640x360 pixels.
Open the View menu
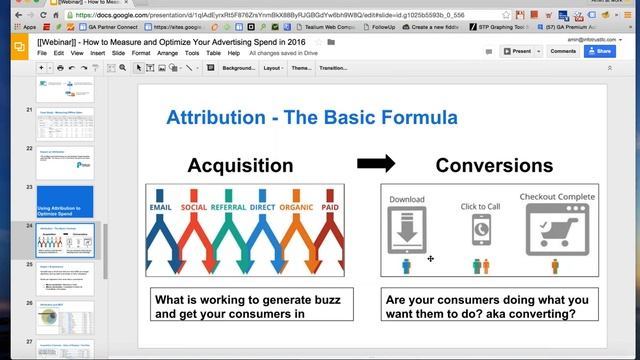[77, 53]
